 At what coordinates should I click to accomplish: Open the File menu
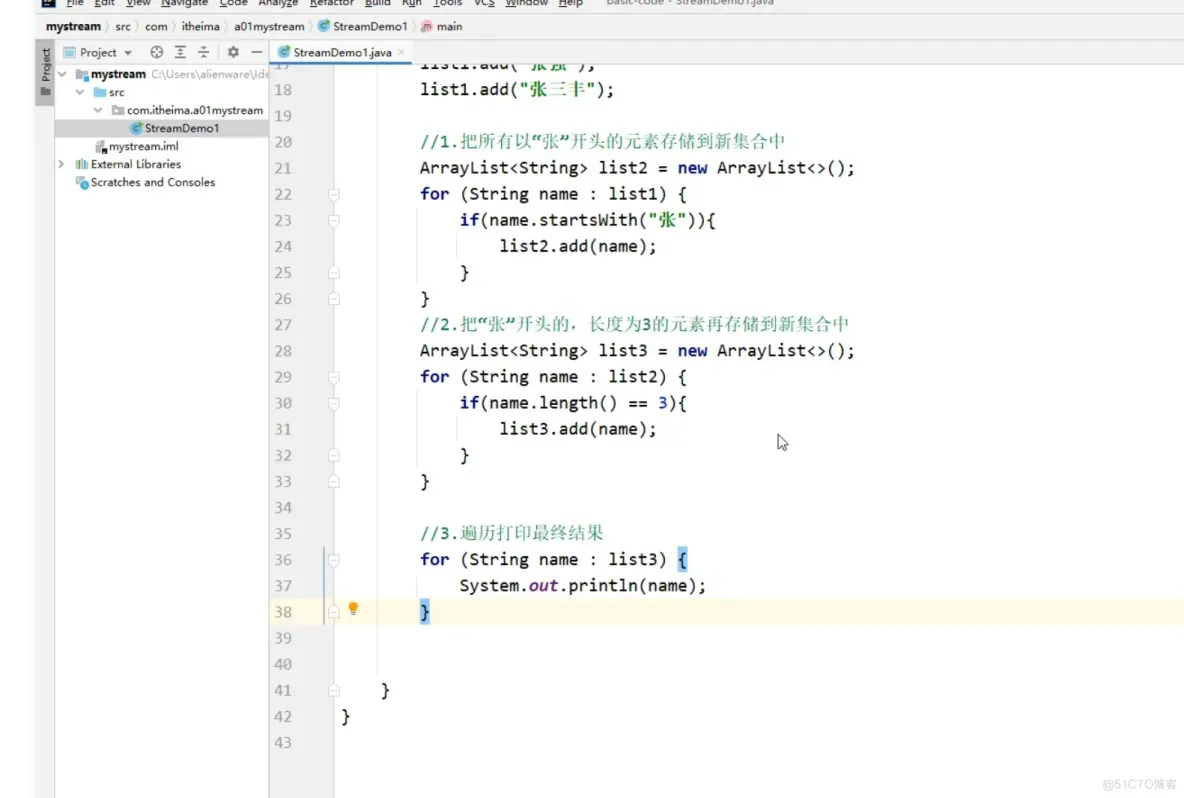point(75,3)
